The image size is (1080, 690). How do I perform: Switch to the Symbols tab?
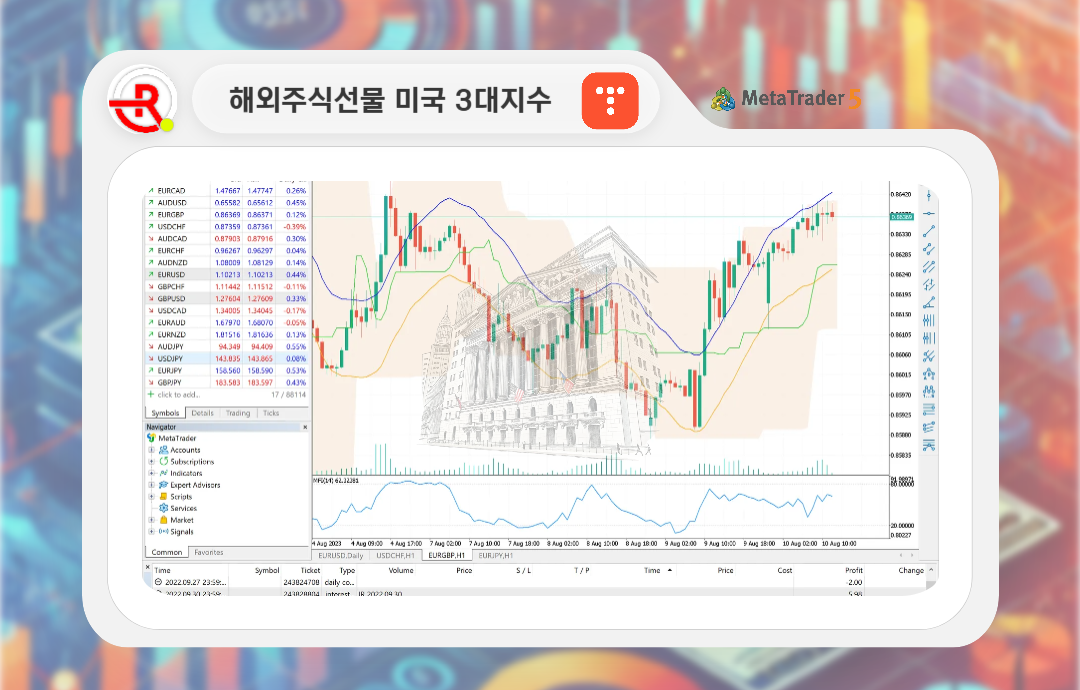165,413
